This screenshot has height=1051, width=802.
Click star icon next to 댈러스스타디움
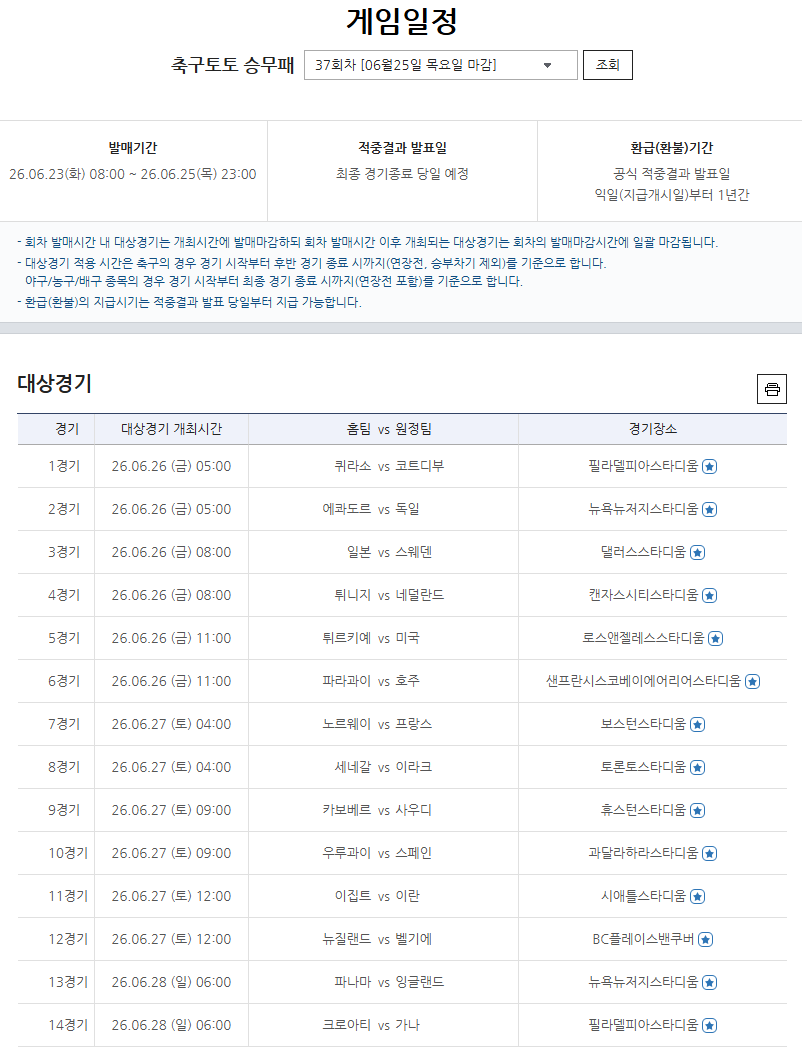click(697, 552)
